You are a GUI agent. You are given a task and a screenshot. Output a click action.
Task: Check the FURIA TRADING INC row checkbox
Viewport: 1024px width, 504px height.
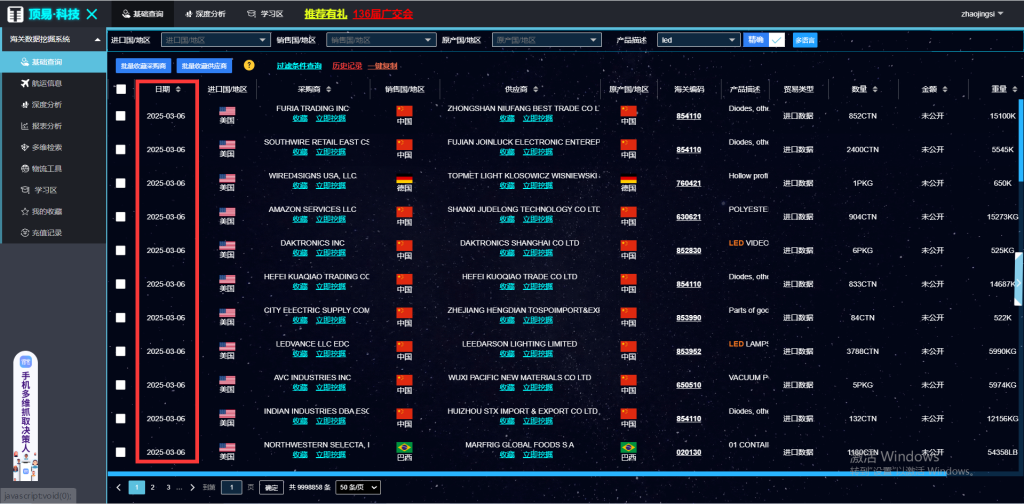[x=121, y=116]
